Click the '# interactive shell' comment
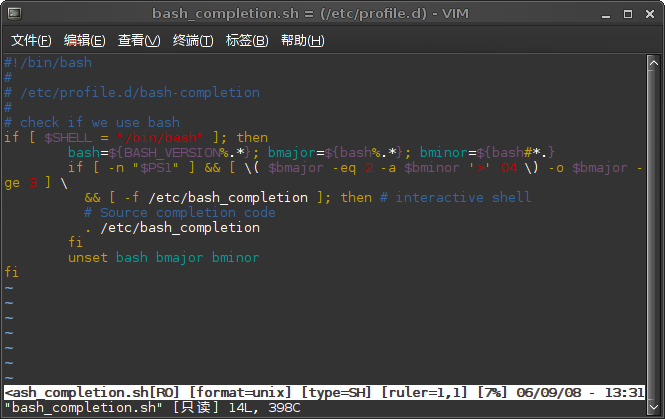665x419 pixels. pos(455,198)
